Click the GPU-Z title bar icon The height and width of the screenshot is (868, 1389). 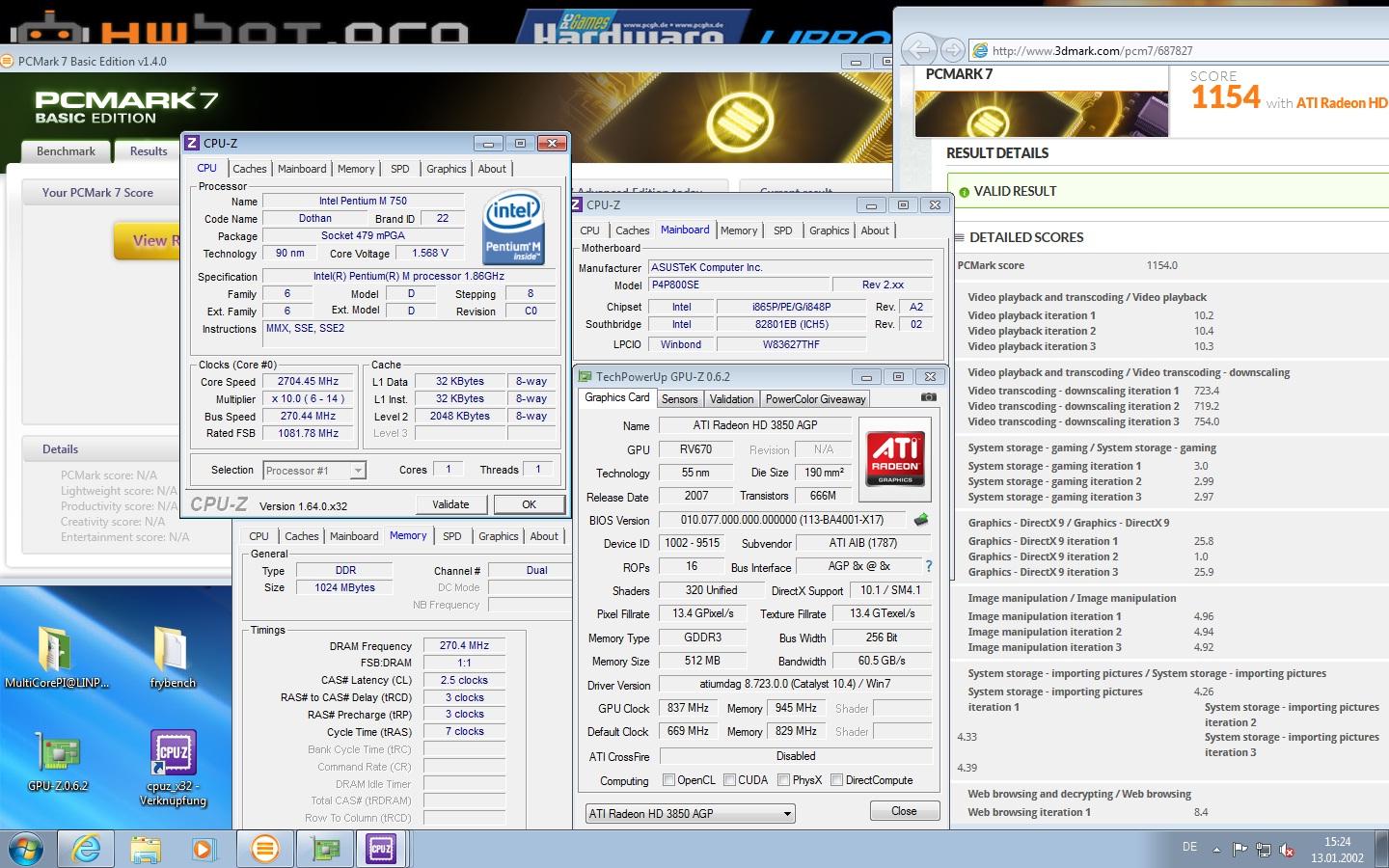584,376
